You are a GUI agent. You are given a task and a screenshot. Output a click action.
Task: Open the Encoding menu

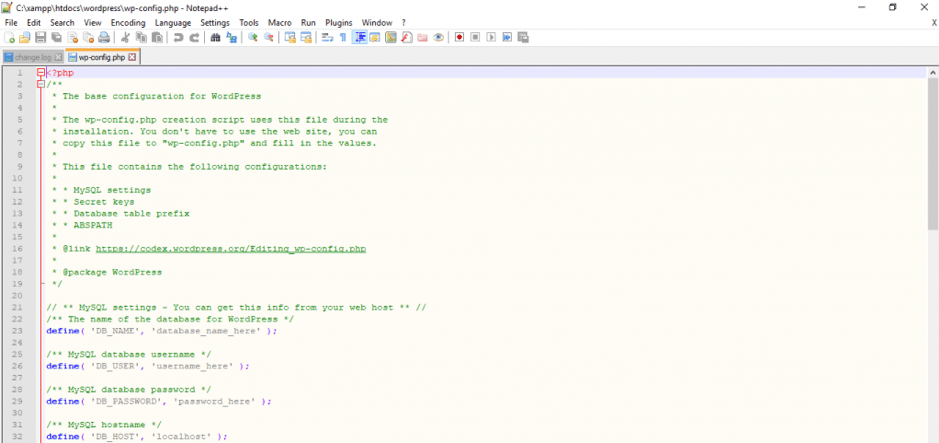point(128,23)
